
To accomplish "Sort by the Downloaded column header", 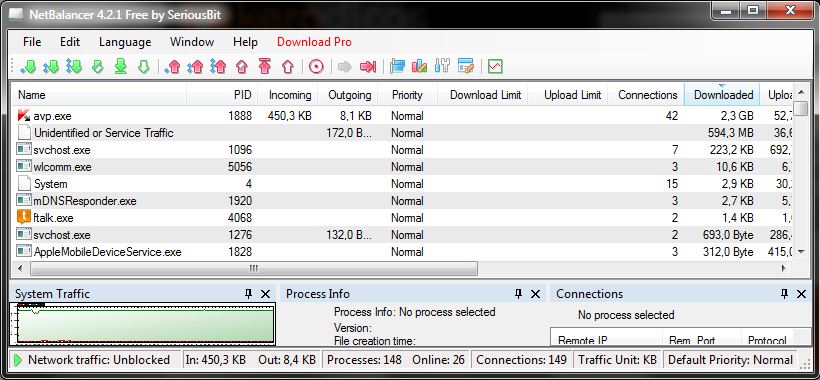I will pyautogui.click(x=722, y=95).
